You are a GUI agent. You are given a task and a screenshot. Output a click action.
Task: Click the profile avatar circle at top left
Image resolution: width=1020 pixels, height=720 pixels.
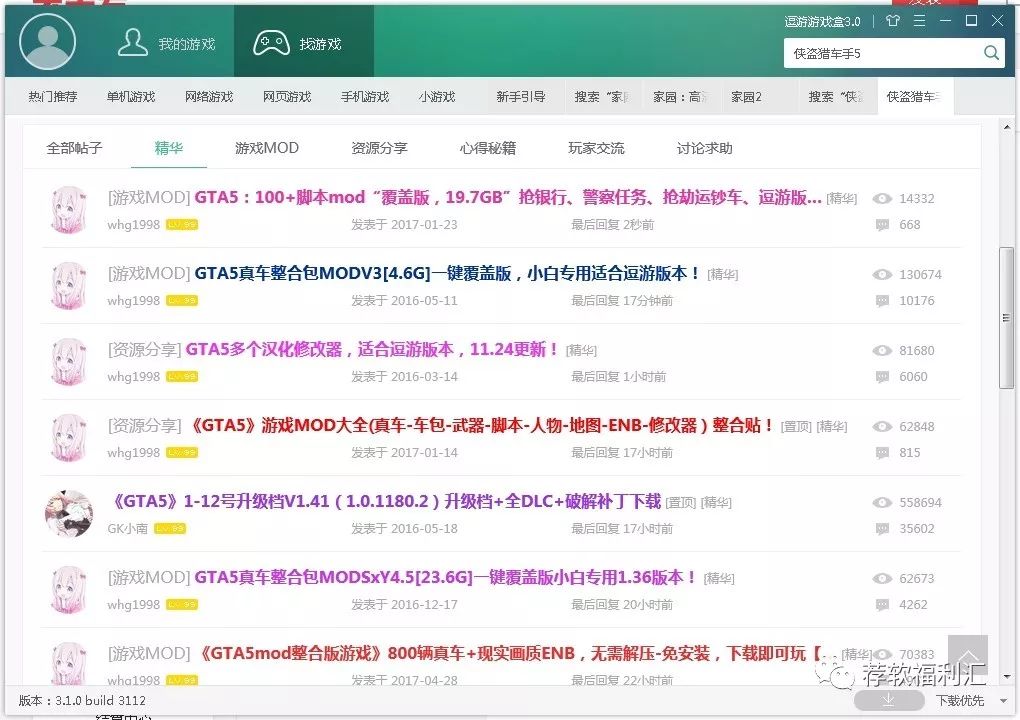tap(47, 41)
